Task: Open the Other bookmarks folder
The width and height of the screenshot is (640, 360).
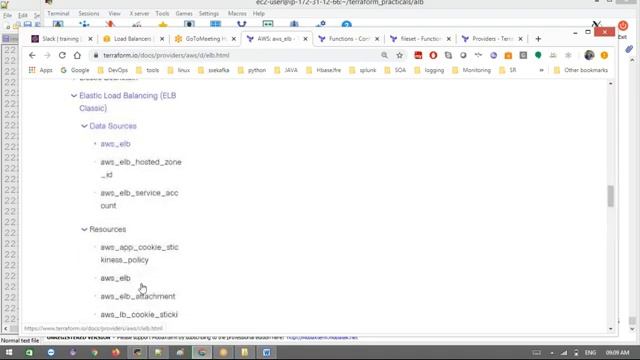Action: [580, 70]
